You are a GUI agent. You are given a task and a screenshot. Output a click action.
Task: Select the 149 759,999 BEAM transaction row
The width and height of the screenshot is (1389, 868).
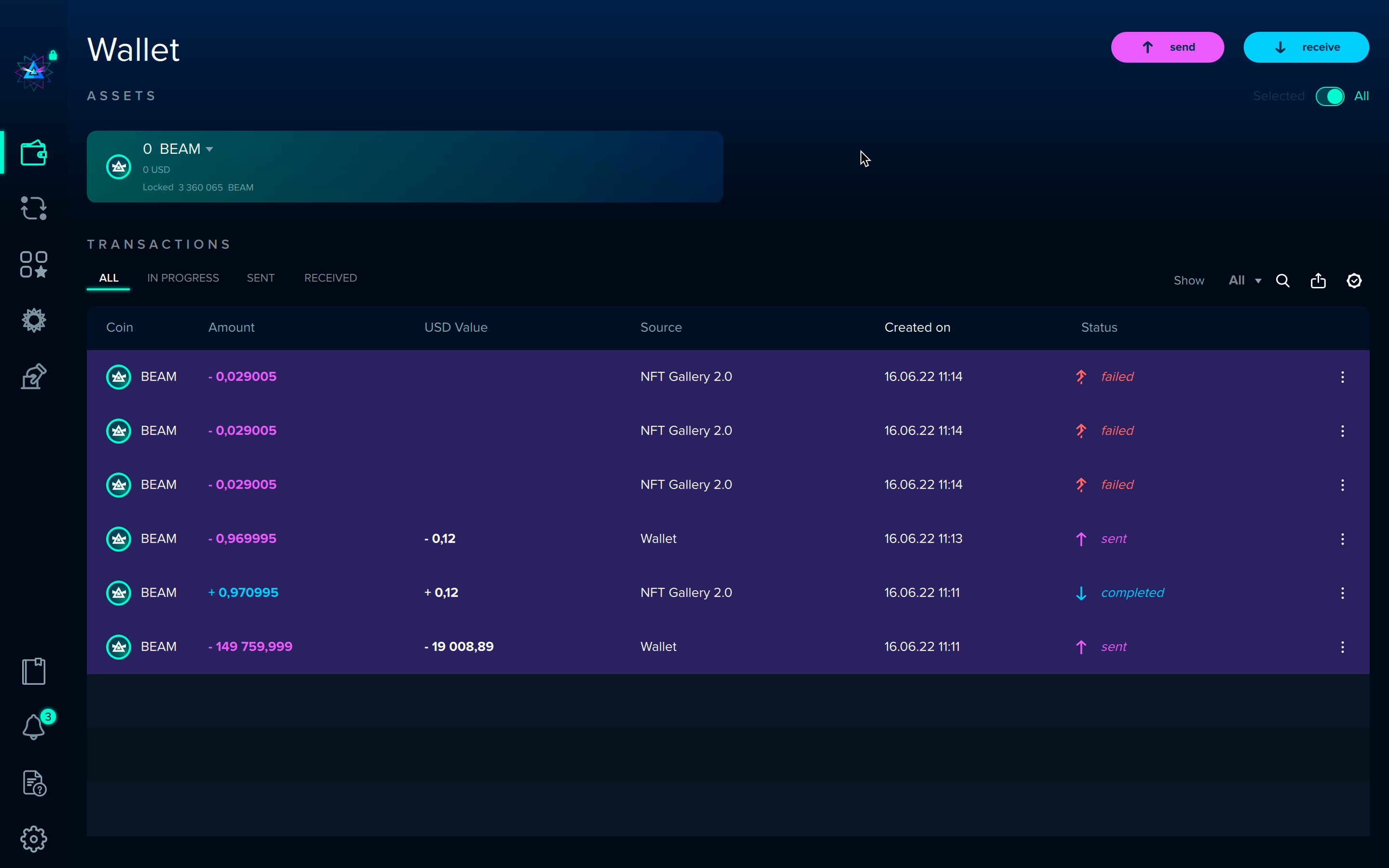pyautogui.click(x=574, y=647)
